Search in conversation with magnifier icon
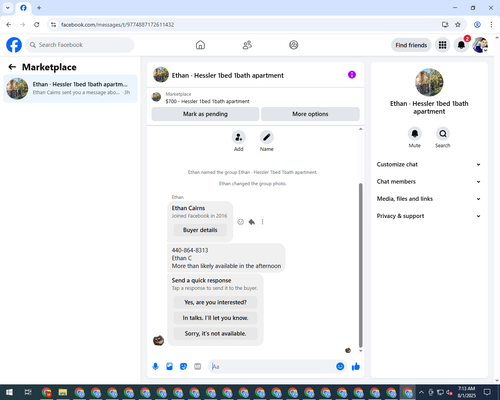Screen dimensions: 500x400 click(x=443, y=134)
